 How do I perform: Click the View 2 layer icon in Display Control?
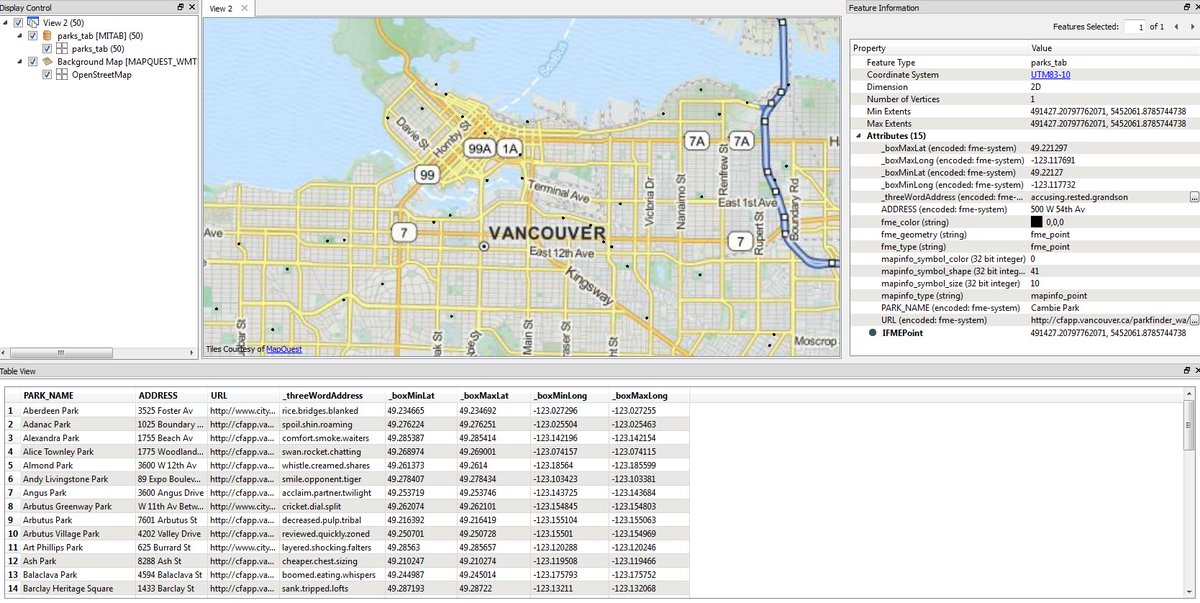coord(33,22)
